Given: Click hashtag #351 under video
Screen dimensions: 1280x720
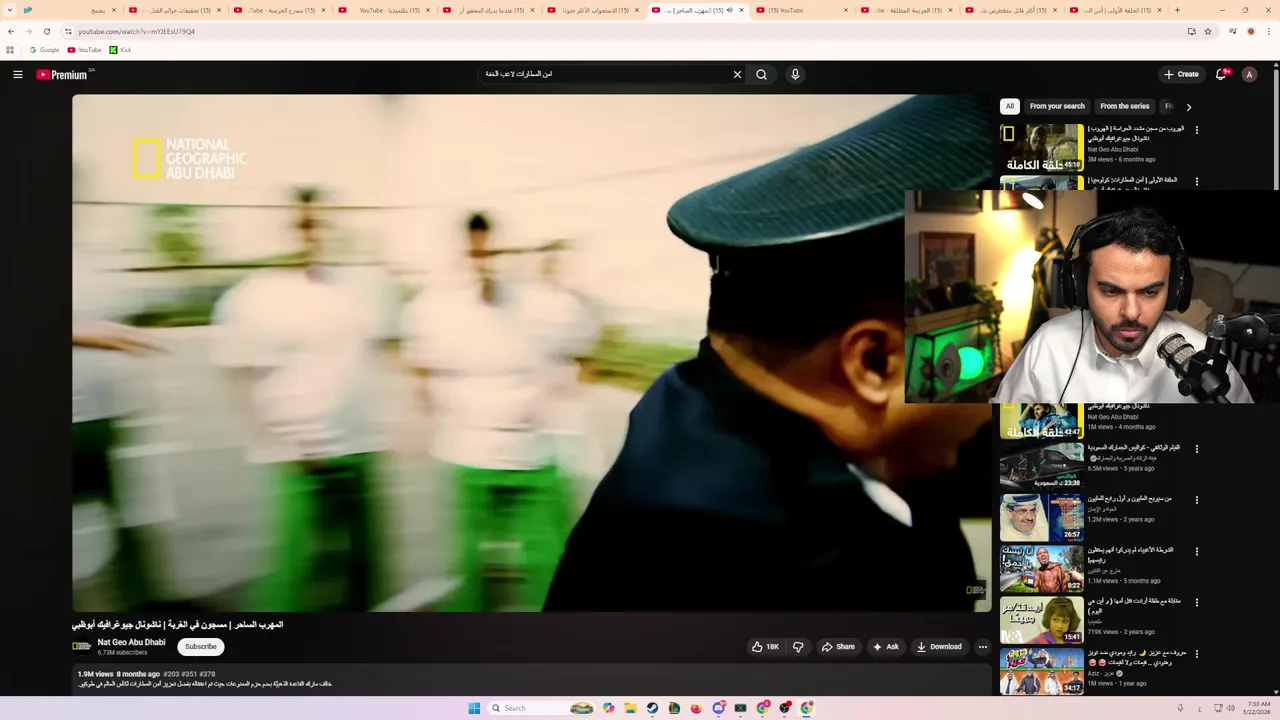Looking at the screenshot, I should pos(190,674).
